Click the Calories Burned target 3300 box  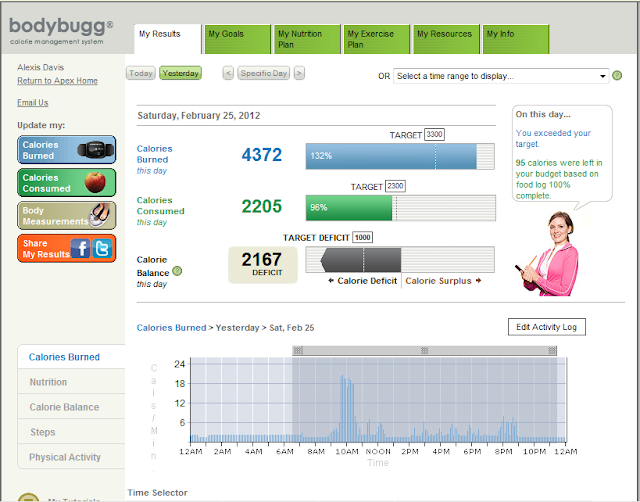(434, 134)
